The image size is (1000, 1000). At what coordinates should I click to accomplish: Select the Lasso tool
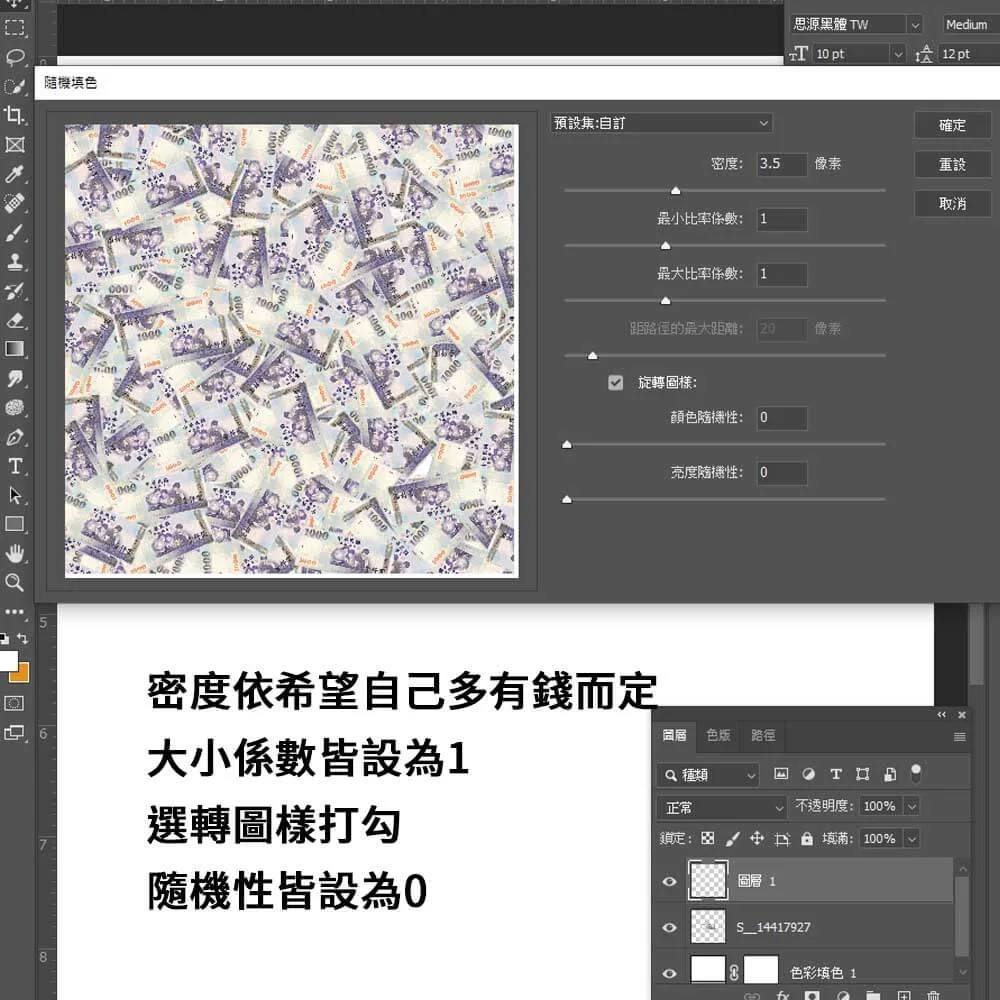[x=15, y=57]
